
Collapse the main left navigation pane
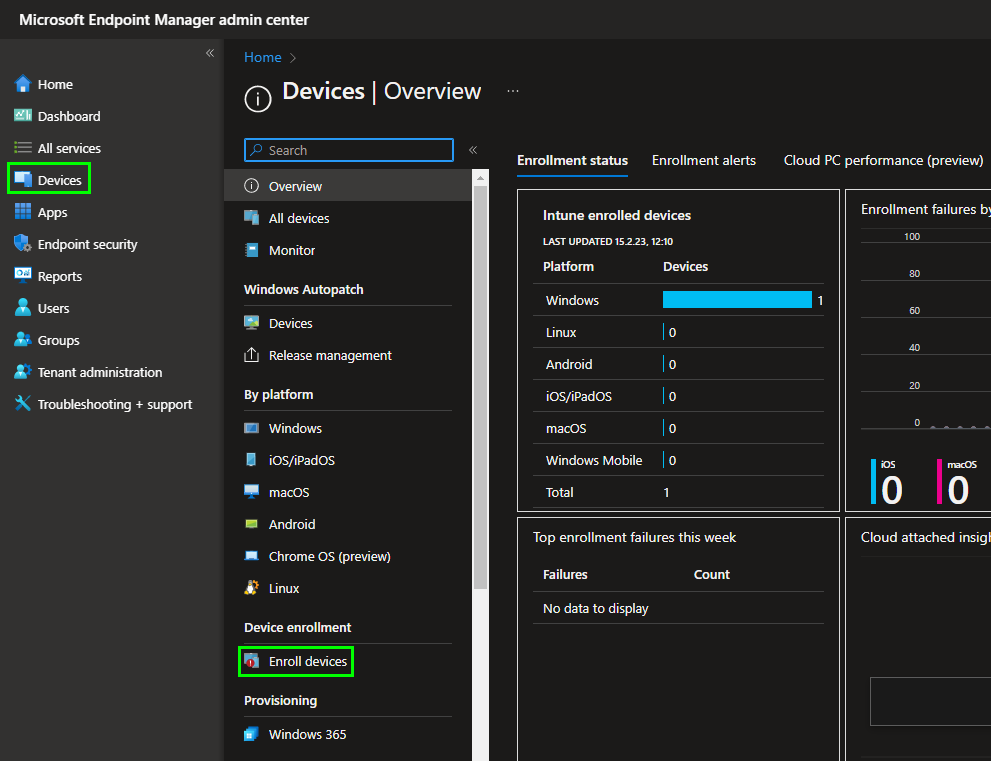click(x=210, y=53)
